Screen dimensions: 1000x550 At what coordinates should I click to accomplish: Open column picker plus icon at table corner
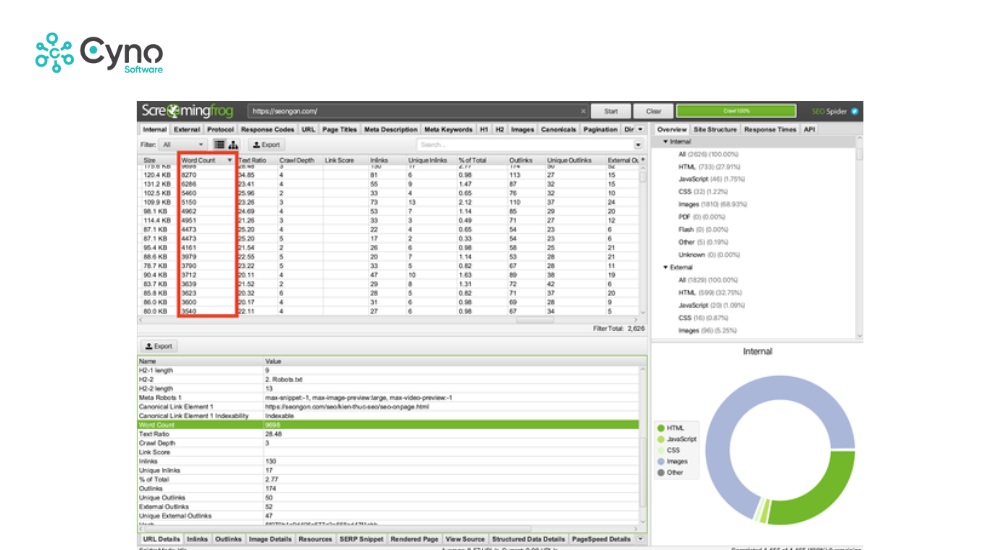642,160
